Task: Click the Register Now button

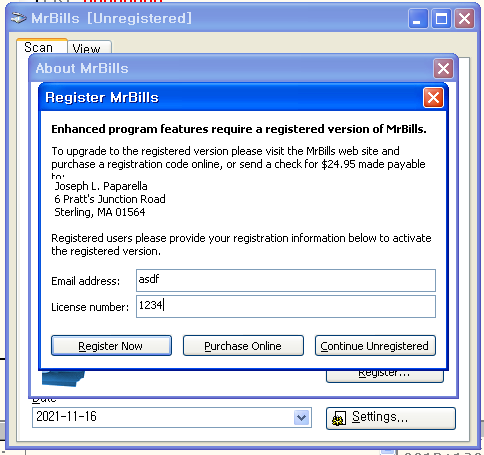Action: (x=111, y=346)
